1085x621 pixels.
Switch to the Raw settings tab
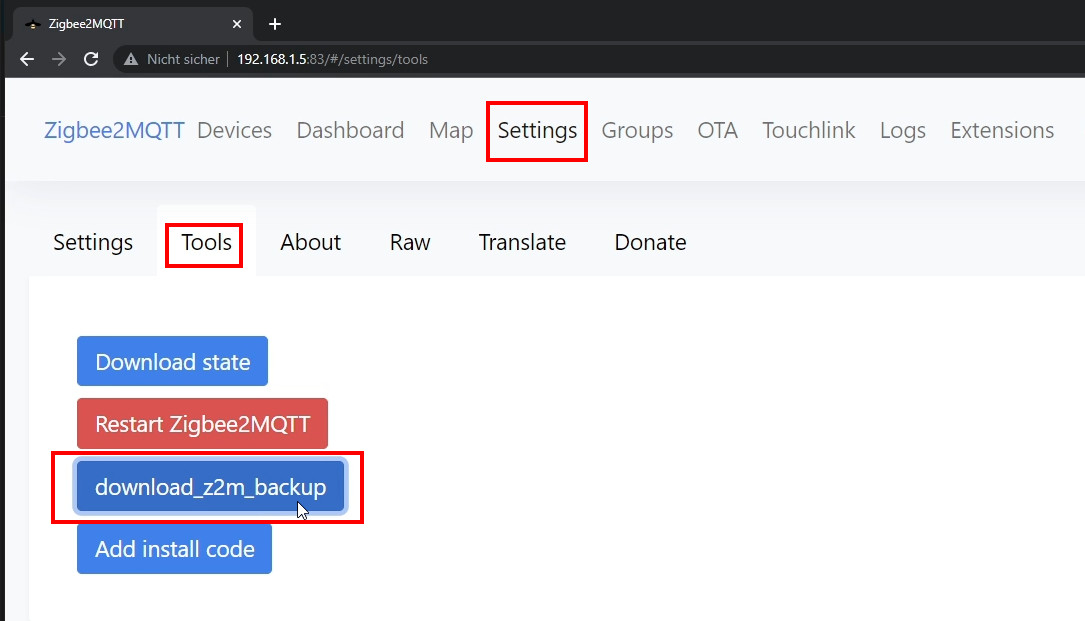(x=410, y=242)
